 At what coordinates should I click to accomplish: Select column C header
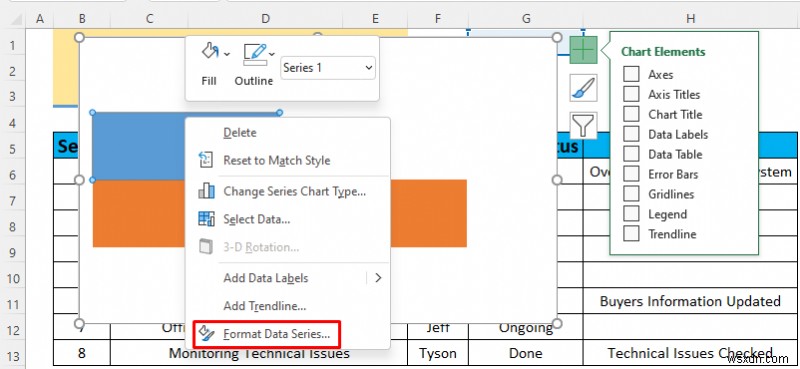point(149,19)
